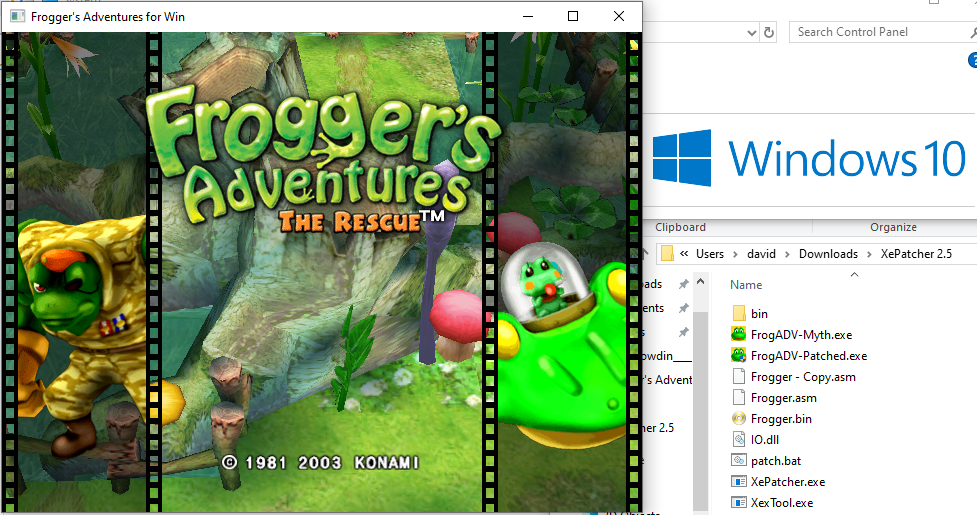Click the XexTool.exe application icon
Viewport: 977px width, 515px height.
pyautogui.click(x=739, y=502)
